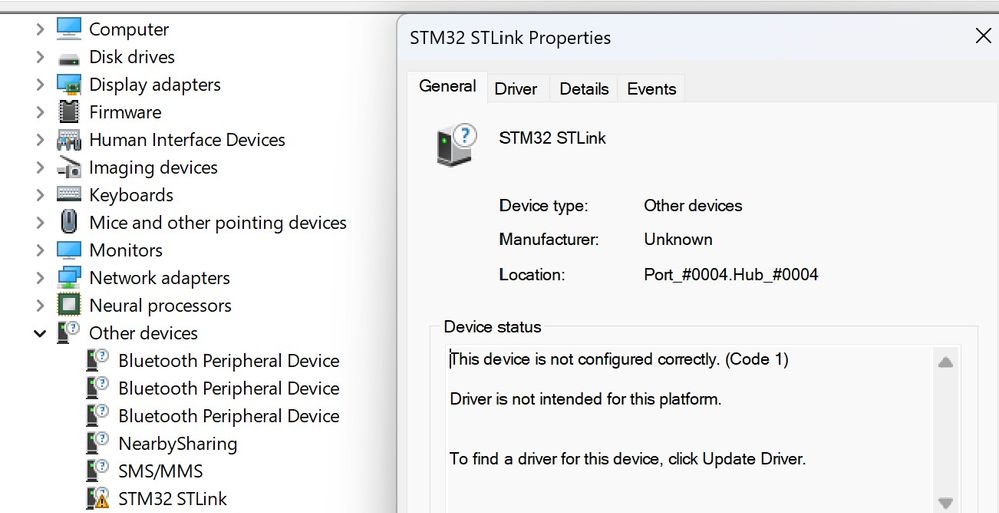The image size is (999, 513).
Task: Select the SMS/MMS device entry
Action: pyautogui.click(x=160, y=471)
